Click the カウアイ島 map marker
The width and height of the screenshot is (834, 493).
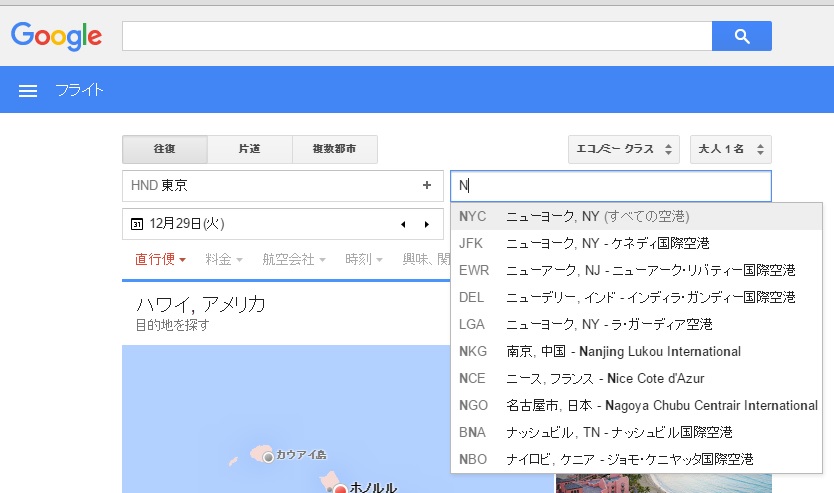[268, 457]
